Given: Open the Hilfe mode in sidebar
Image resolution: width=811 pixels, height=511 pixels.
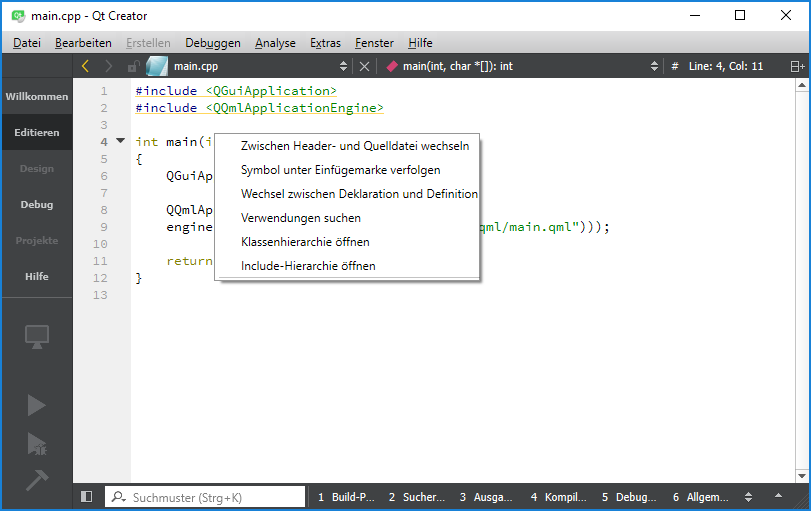Looking at the screenshot, I should click(x=37, y=277).
